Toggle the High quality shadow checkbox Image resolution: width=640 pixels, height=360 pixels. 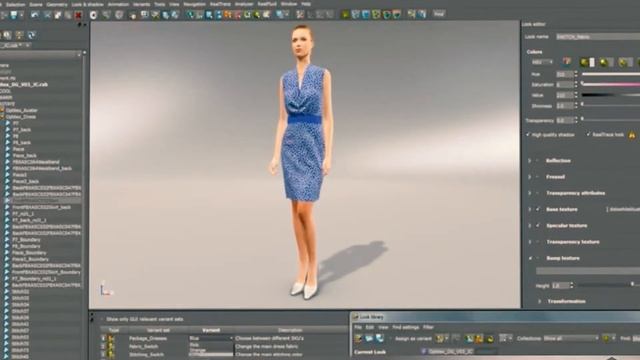(528, 134)
